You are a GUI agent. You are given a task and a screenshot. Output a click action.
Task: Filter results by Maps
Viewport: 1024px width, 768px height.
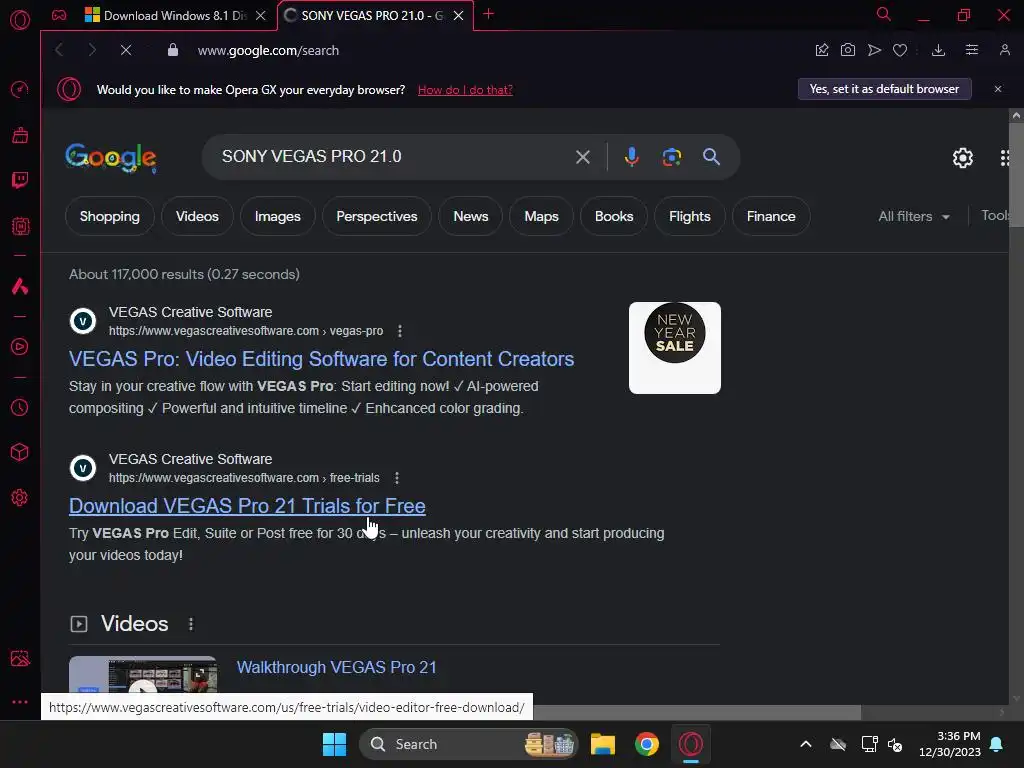541,216
